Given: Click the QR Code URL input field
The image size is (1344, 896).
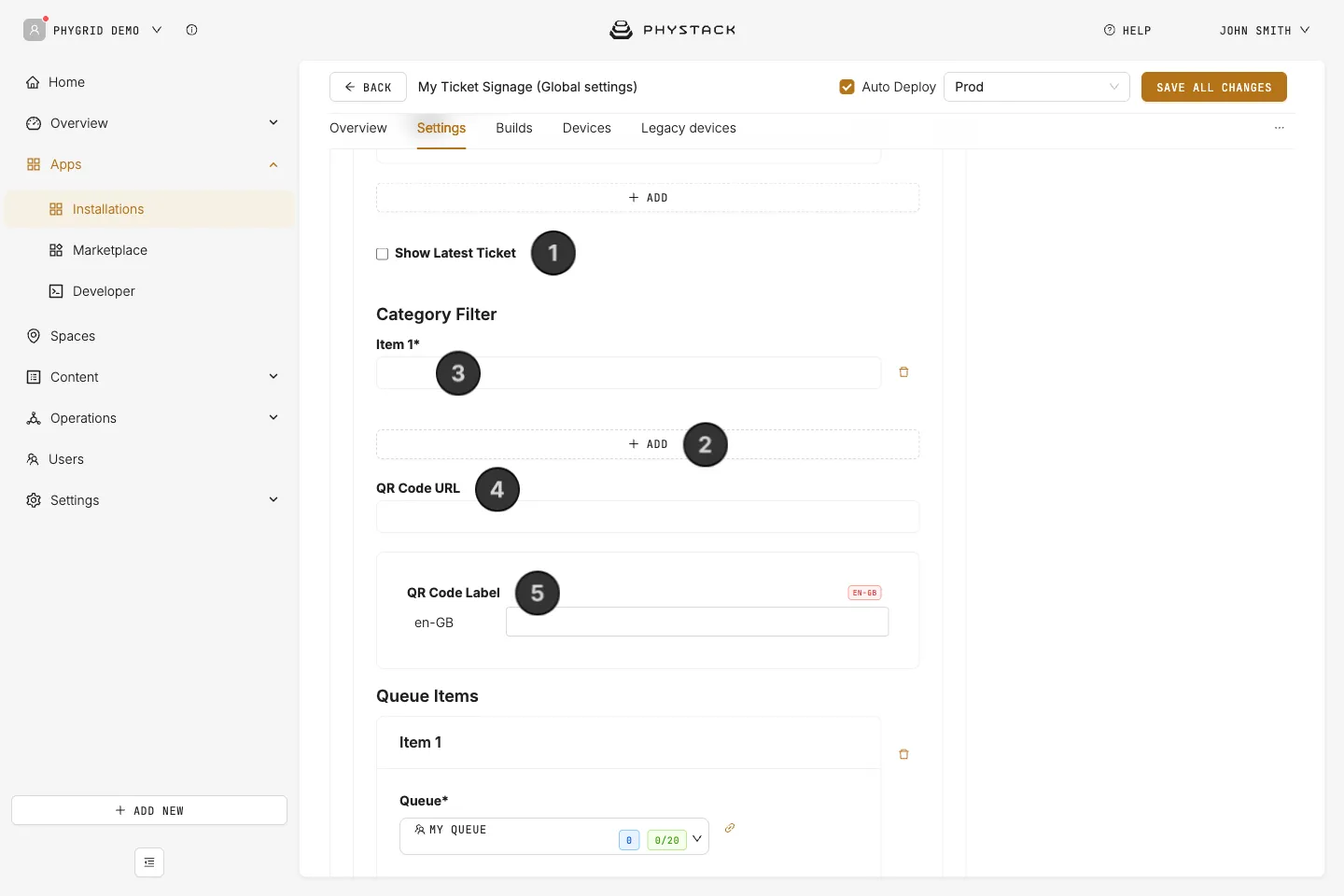Looking at the screenshot, I should [x=648, y=516].
